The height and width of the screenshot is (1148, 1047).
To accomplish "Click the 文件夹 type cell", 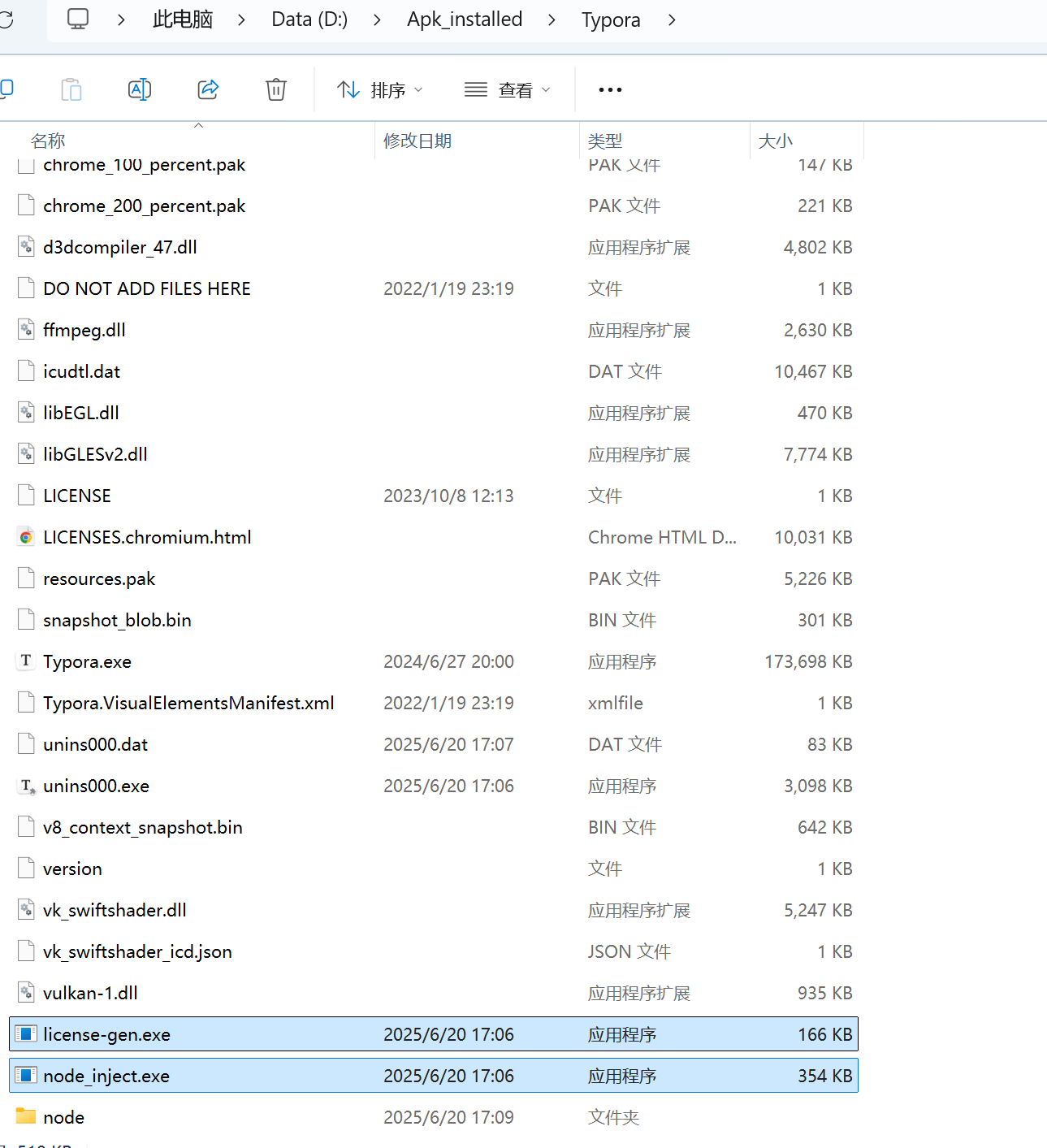I will coord(614,1117).
